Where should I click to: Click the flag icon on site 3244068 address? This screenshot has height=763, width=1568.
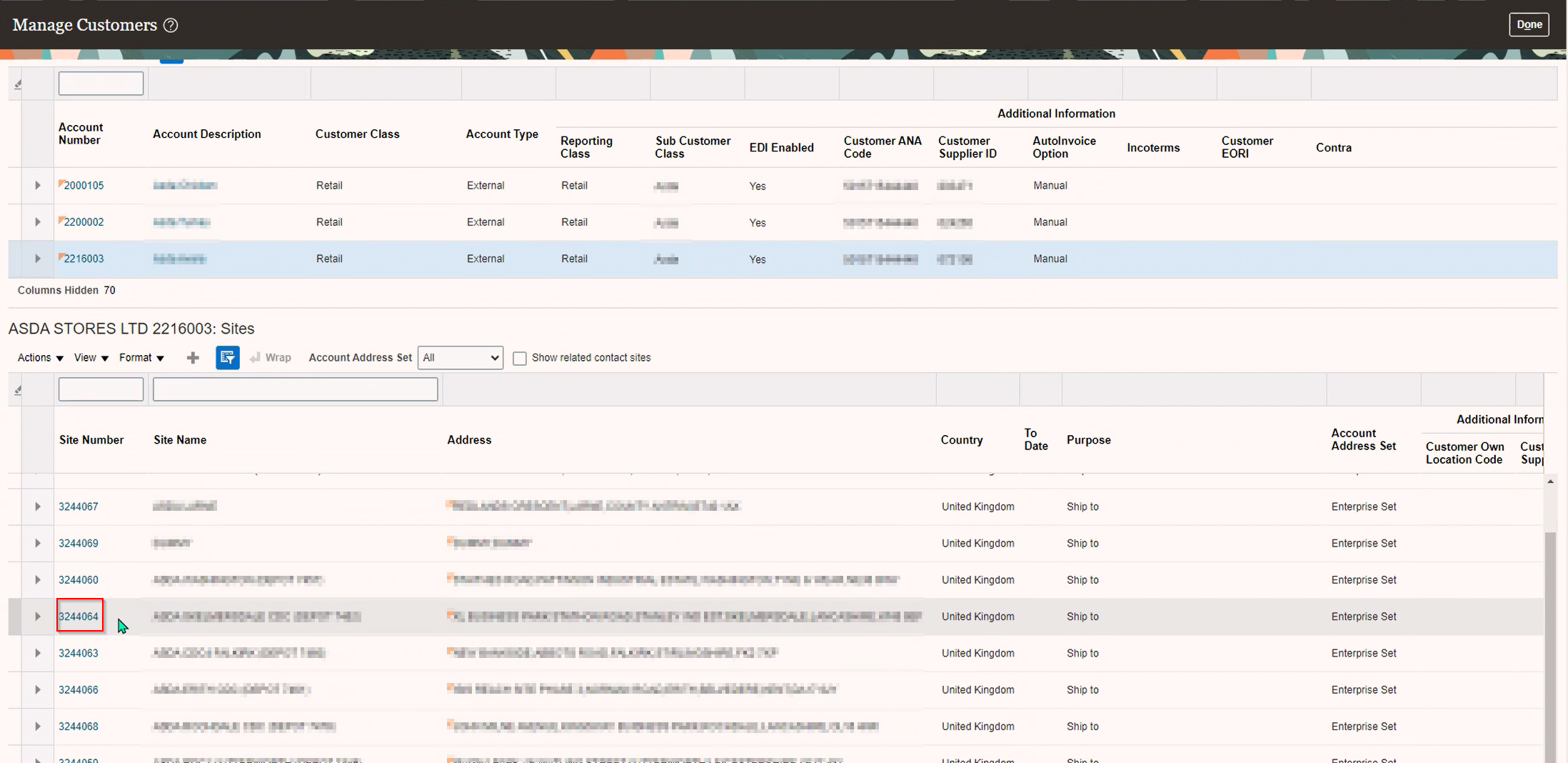pyautogui.click(x=450, y=723)
